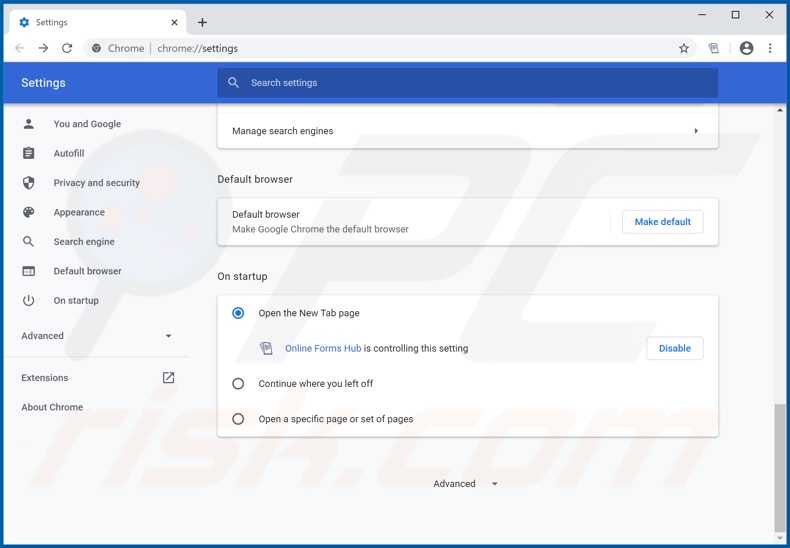Click the Default browser window icon
The width and height of the screenshot is (790, 548).
click(29, 271)
